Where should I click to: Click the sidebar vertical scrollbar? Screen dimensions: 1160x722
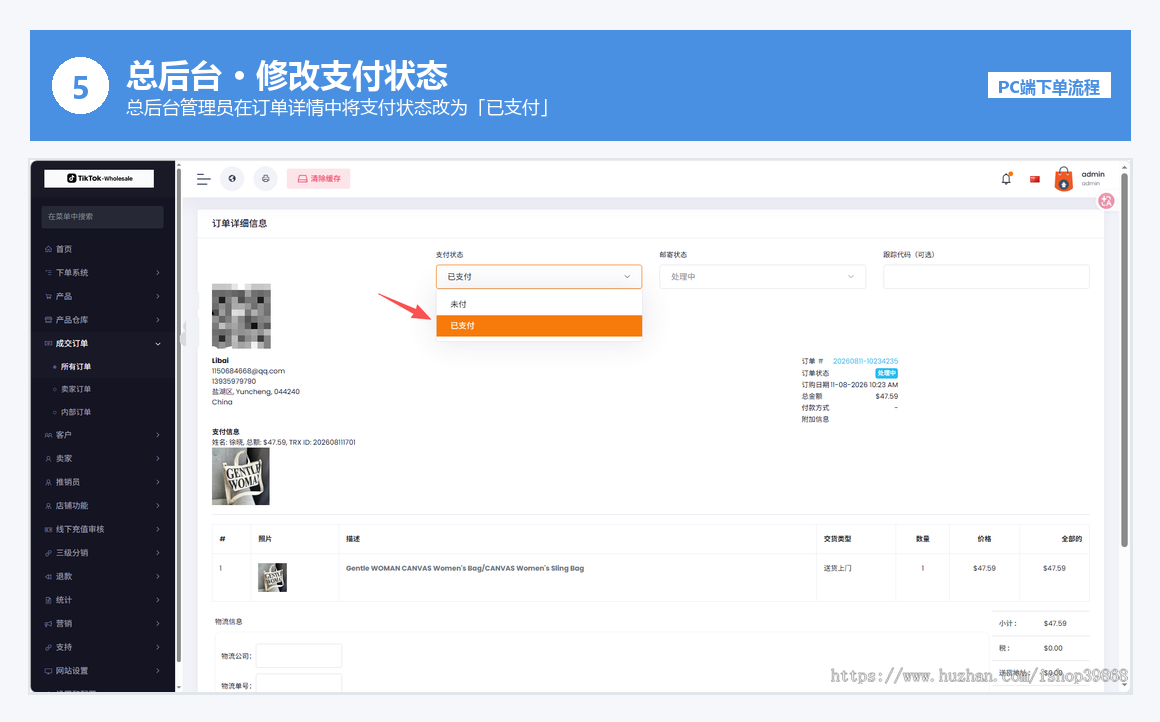[x=178, y=414]
